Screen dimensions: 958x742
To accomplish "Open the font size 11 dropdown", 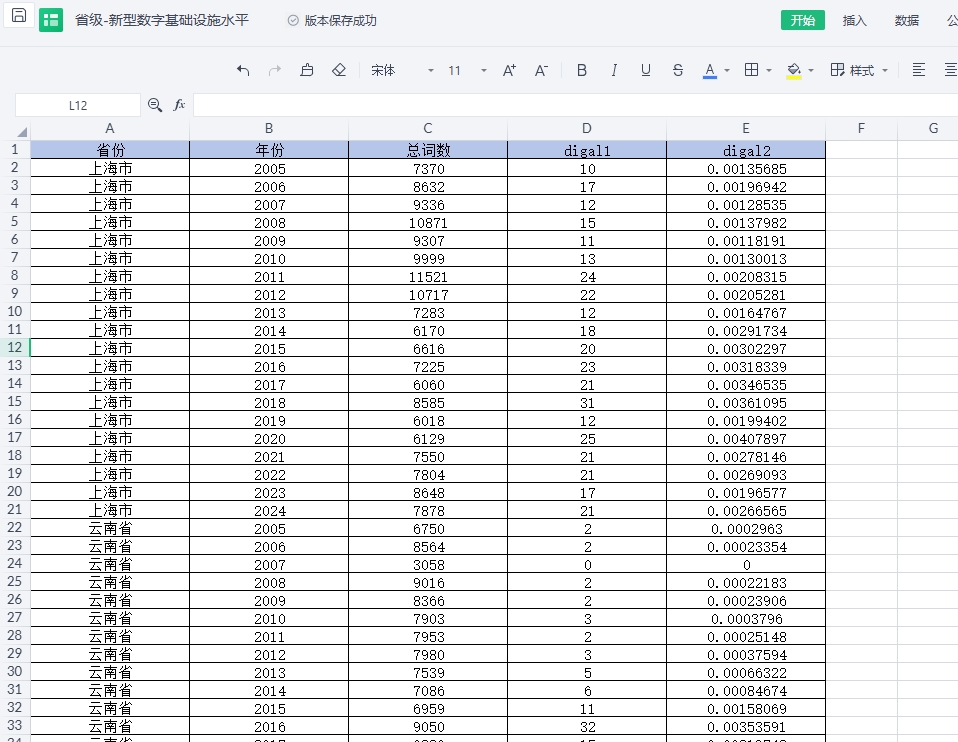I will coord(467,70).
